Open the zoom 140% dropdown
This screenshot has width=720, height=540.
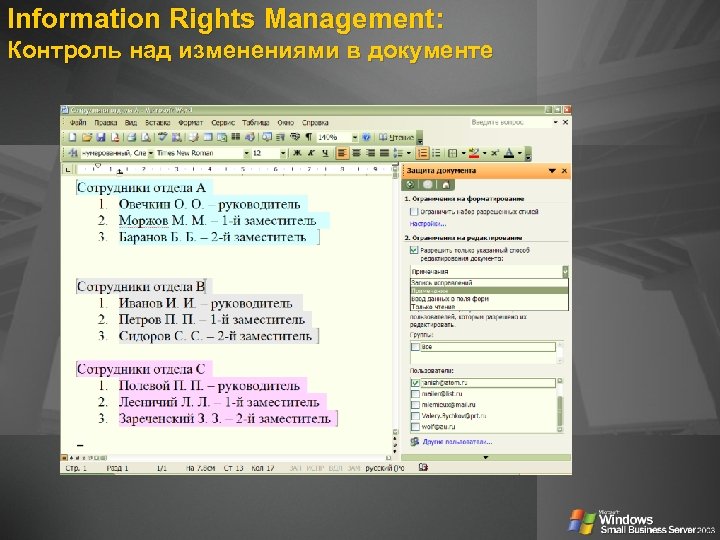point(354,137)
